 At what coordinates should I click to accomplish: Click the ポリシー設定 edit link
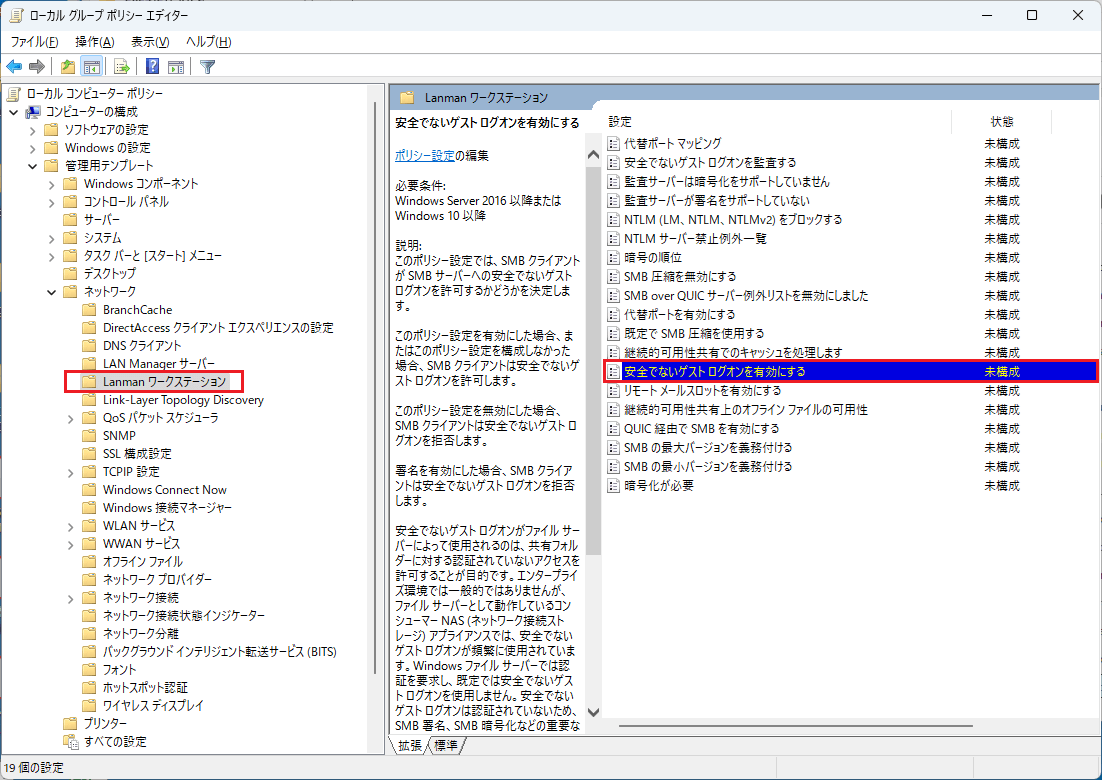click(424, 155)
